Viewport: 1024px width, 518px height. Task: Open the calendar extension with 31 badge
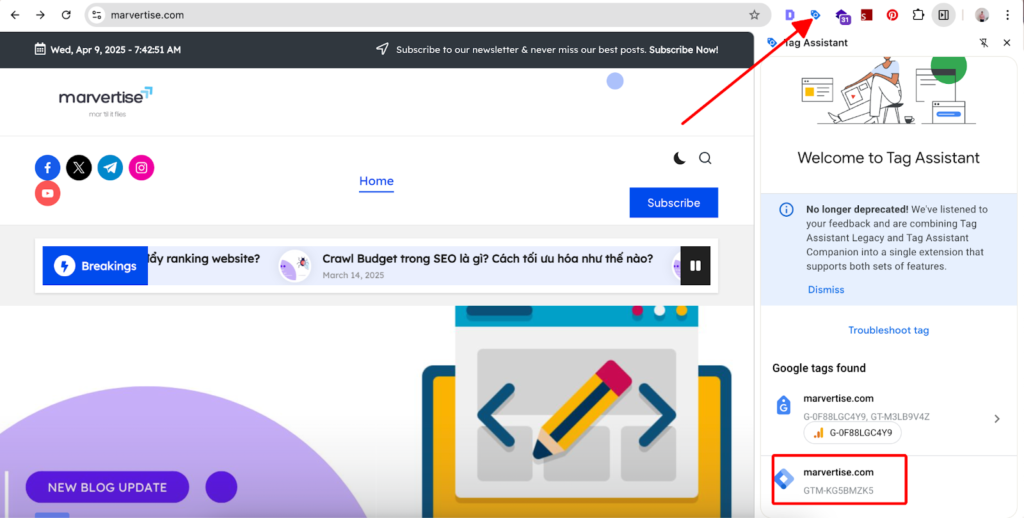tap(842, 16)
